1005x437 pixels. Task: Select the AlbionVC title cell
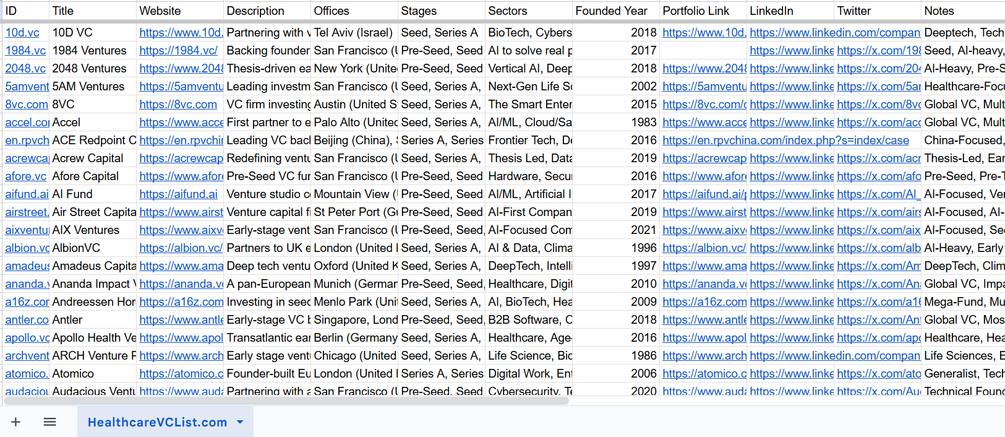click(x=93, y=248)
